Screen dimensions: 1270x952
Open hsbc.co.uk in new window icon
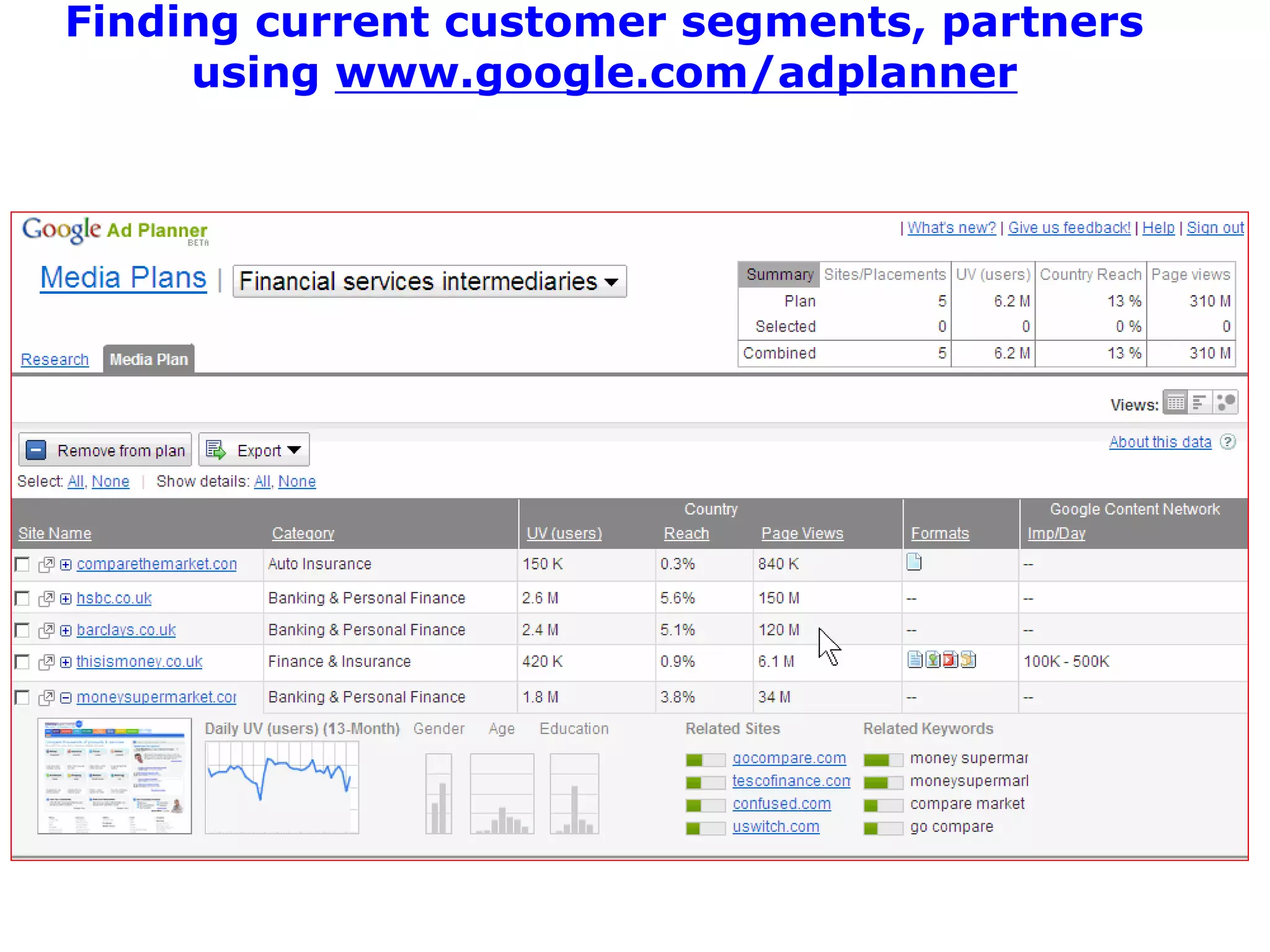pyautogui.click(x=47, y=599)
